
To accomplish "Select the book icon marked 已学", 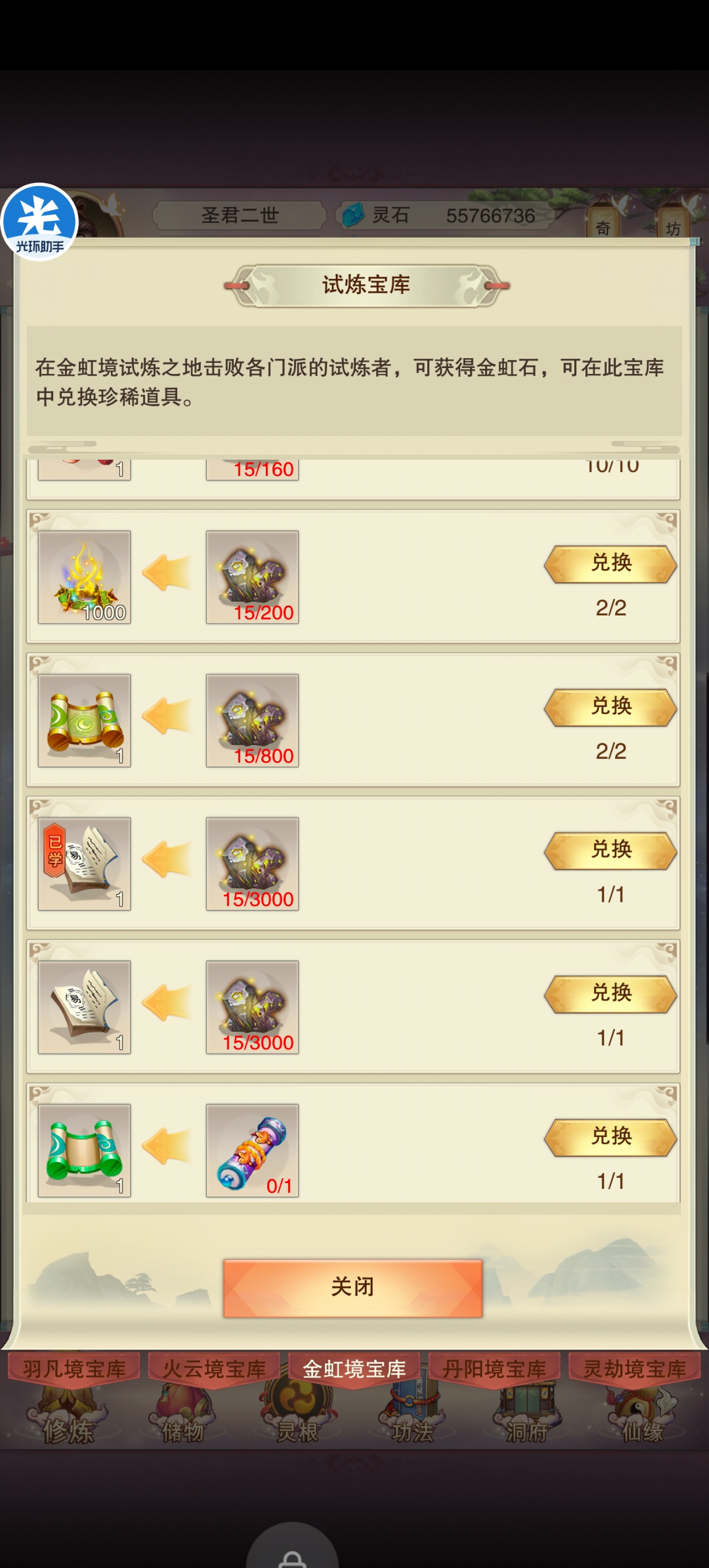I will coord(85,864).
